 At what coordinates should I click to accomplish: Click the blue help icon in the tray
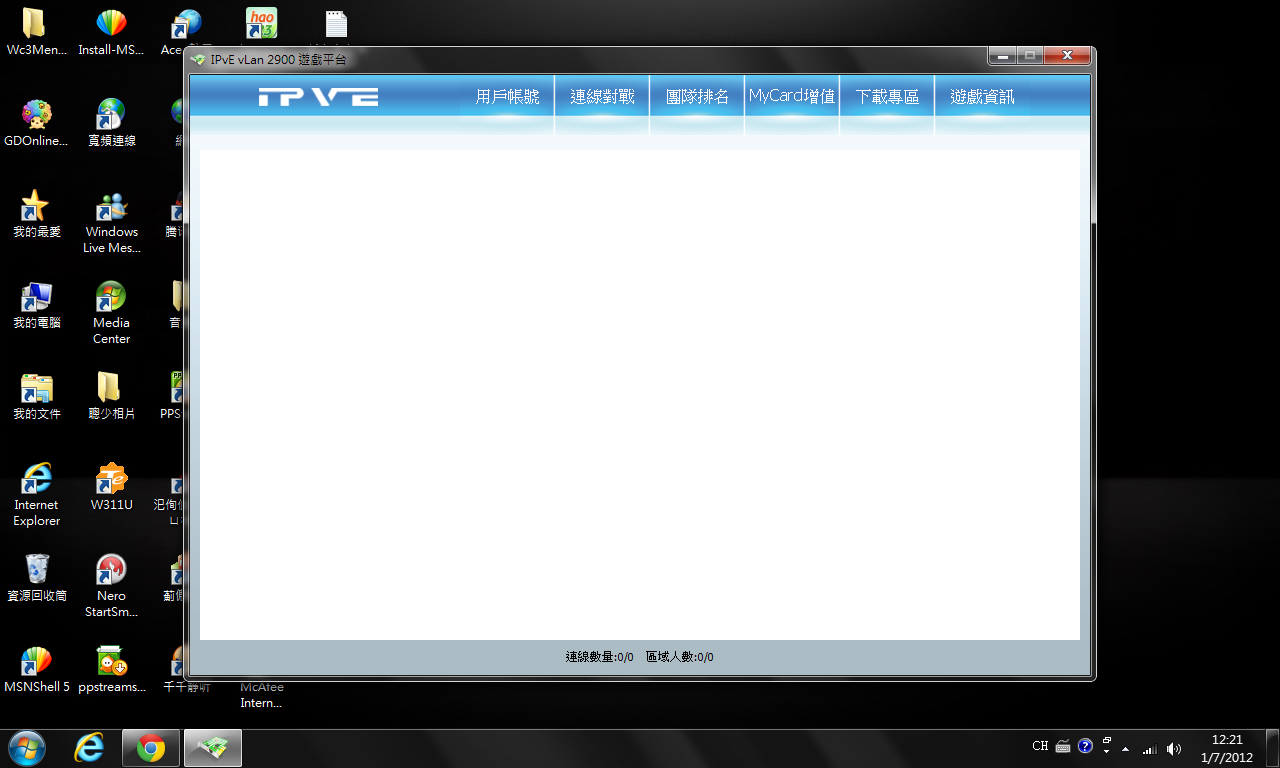(x=1085, y=746)
